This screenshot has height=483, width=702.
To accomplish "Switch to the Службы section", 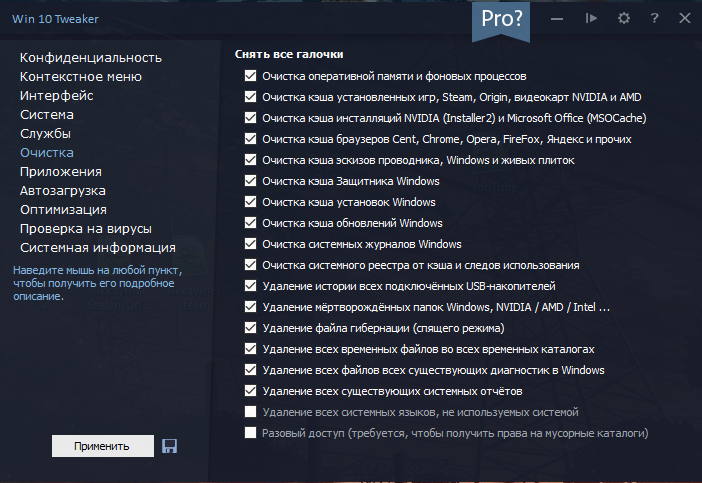I will point(45,133).
